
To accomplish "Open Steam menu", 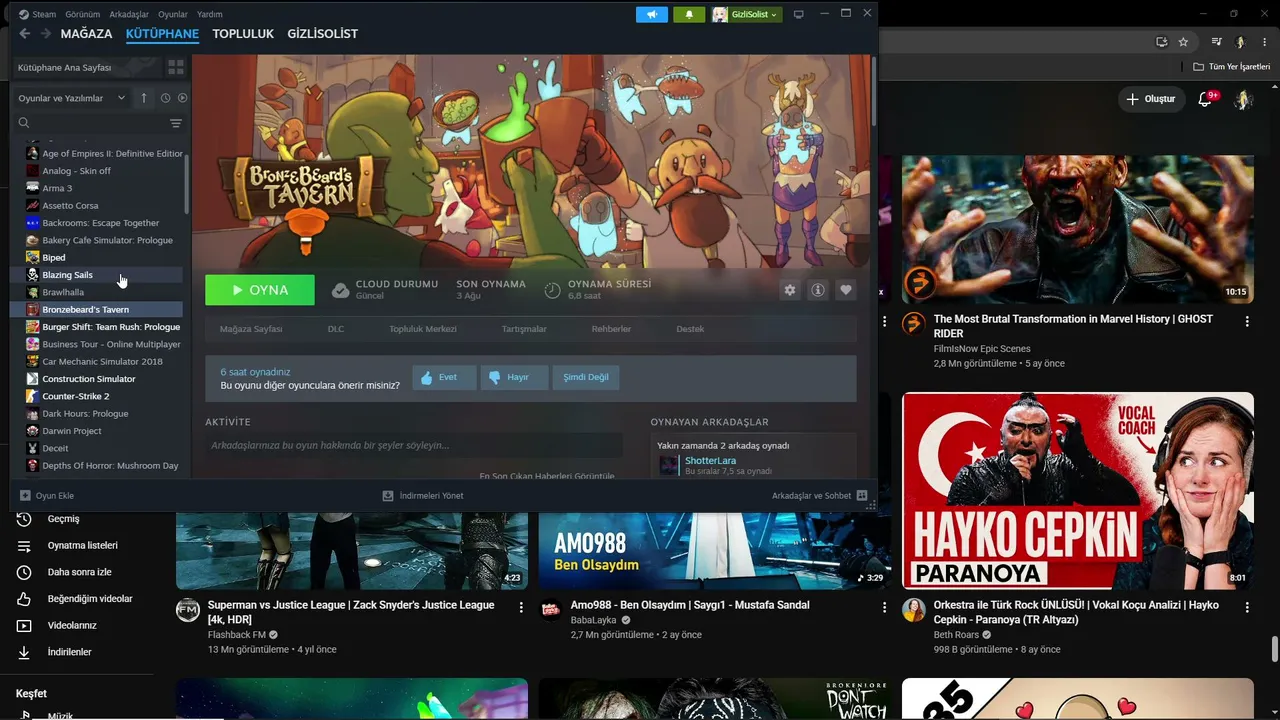I will point(44,14).
